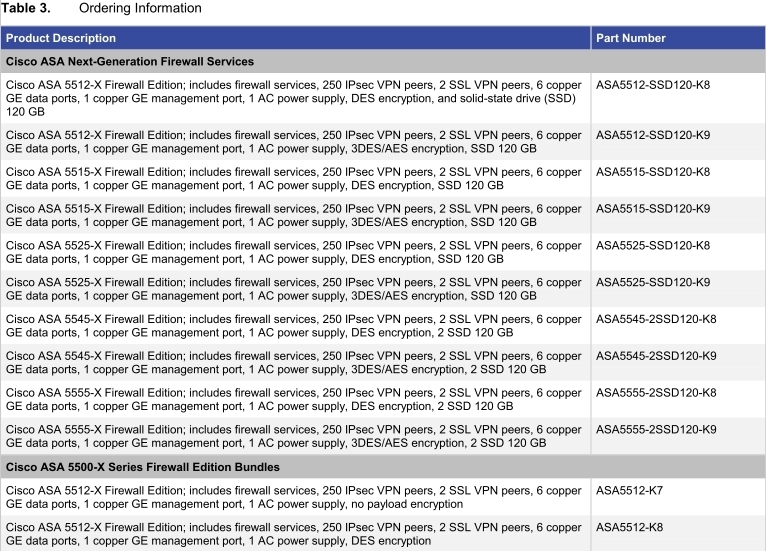
Task: Select the ASA5515-SSD120-K9 part number cell
Action: pyautogui.click(x=652, y=208)
